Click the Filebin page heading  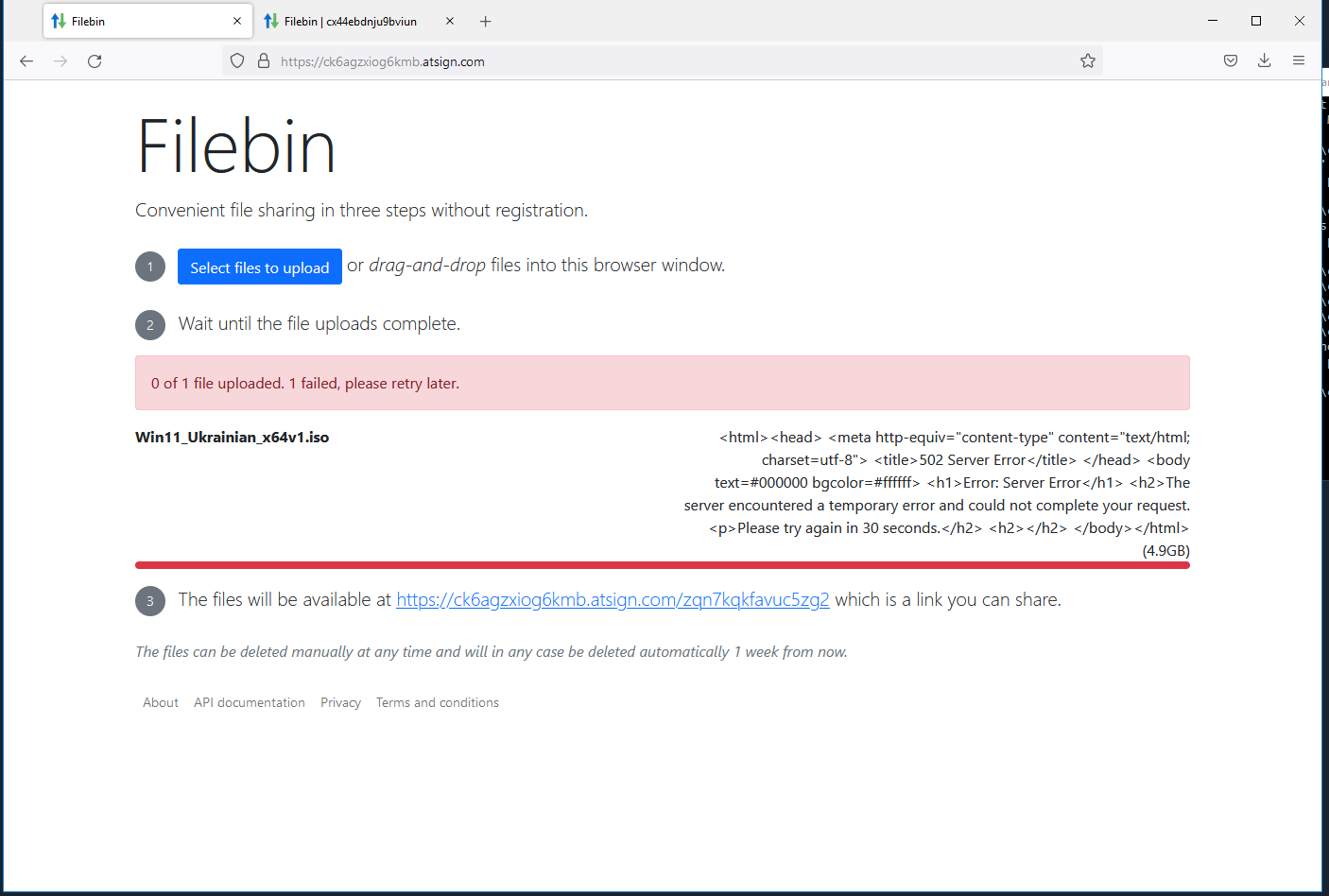236,147
